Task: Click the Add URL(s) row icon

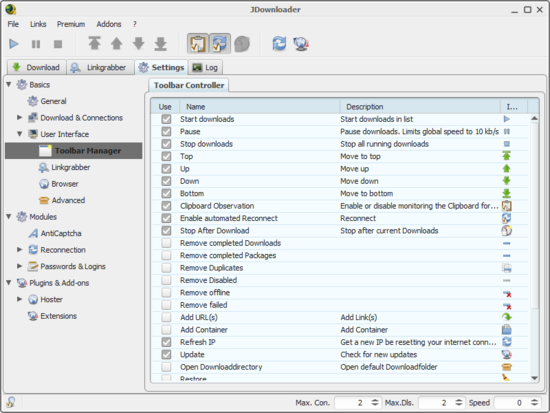Action: (x=507, y=317)
